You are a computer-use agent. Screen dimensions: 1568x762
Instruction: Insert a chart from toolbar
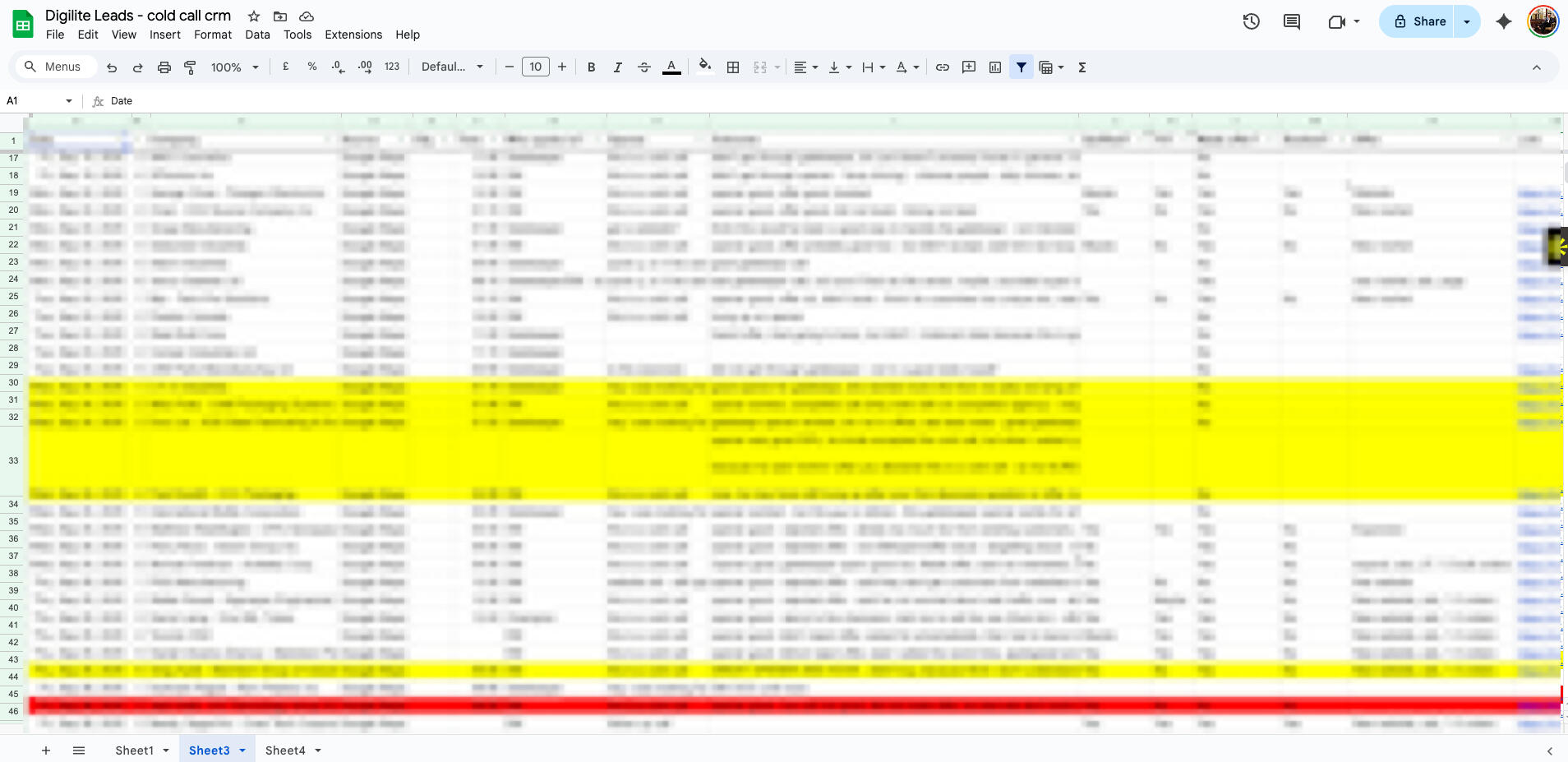(995, 67)
